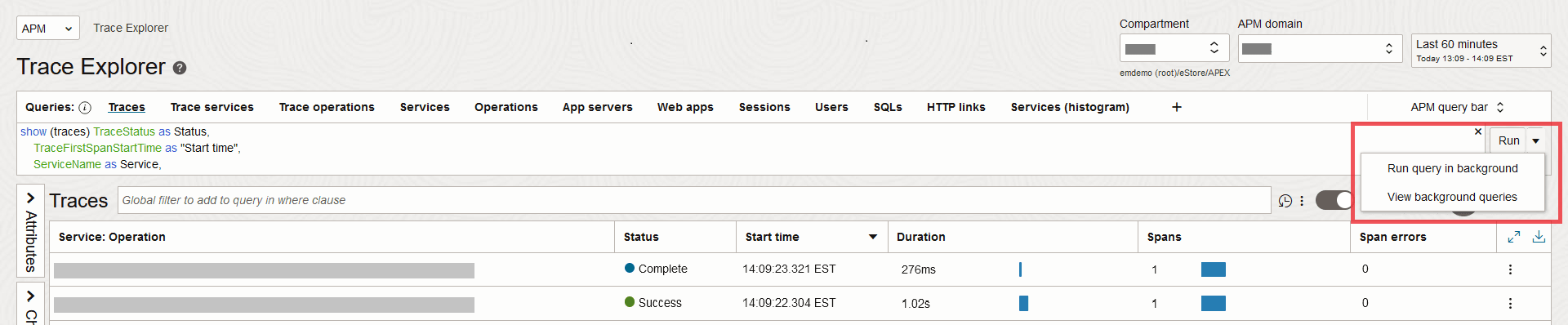Open the Queries info icon

coord(85,108)
